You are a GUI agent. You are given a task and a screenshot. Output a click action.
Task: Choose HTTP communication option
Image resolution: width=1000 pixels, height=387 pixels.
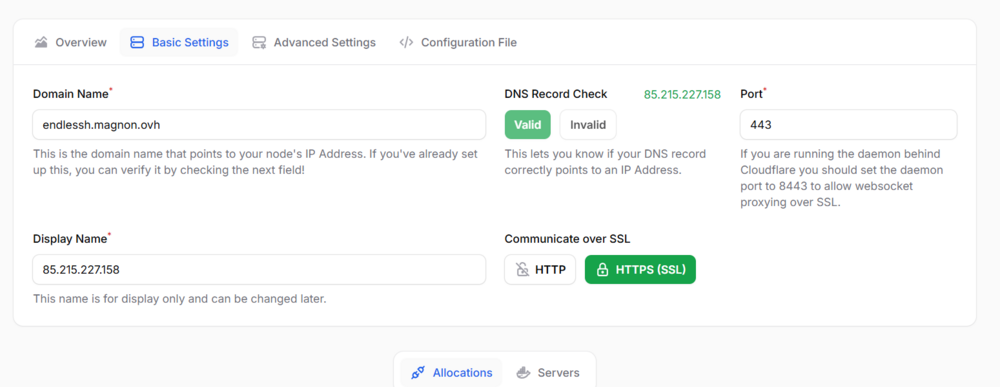click(x=540, y=270)
